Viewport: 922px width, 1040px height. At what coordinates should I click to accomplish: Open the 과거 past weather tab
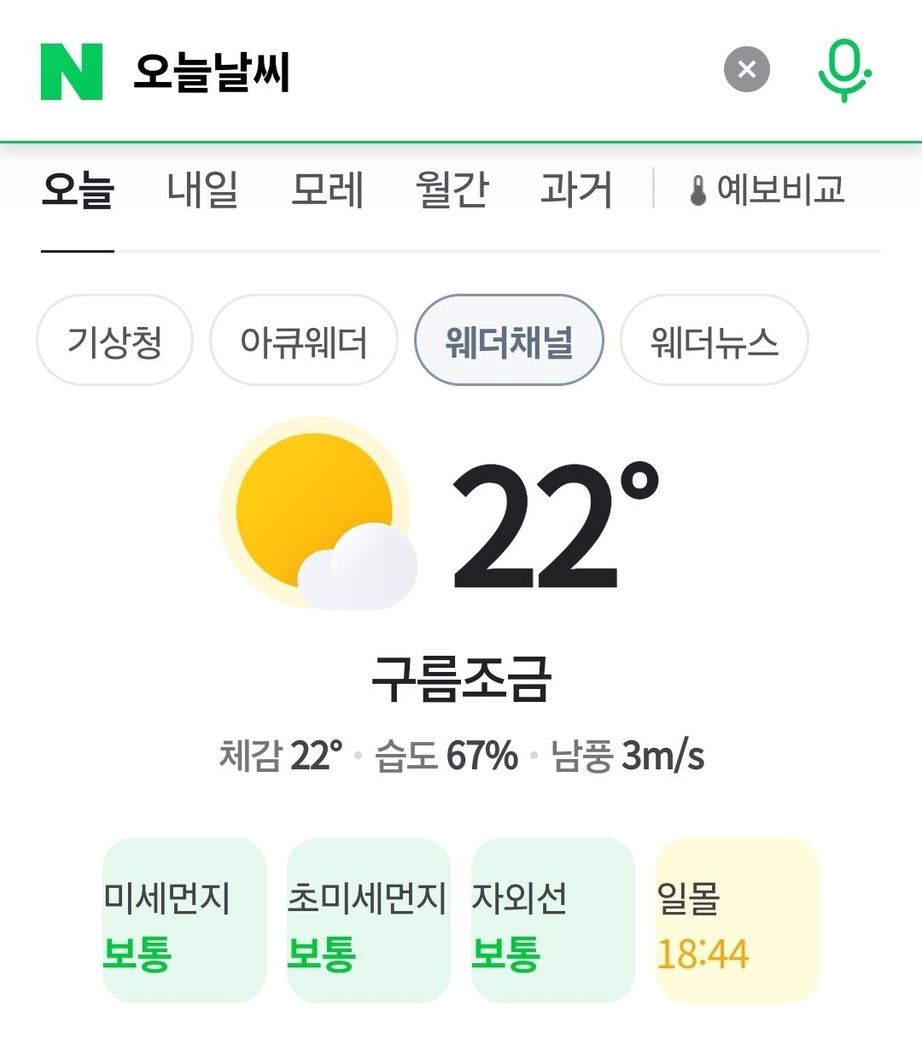click(x=576, y=190)
